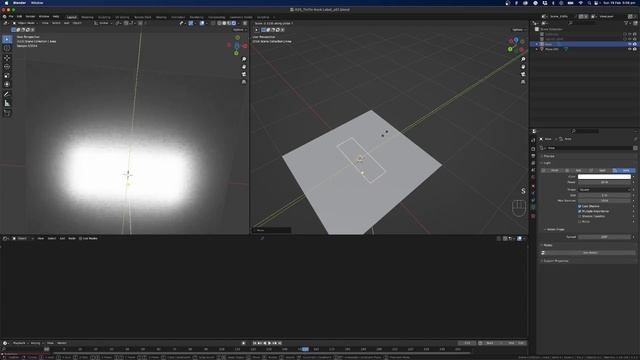Click the Power value field

coord(604,182)
